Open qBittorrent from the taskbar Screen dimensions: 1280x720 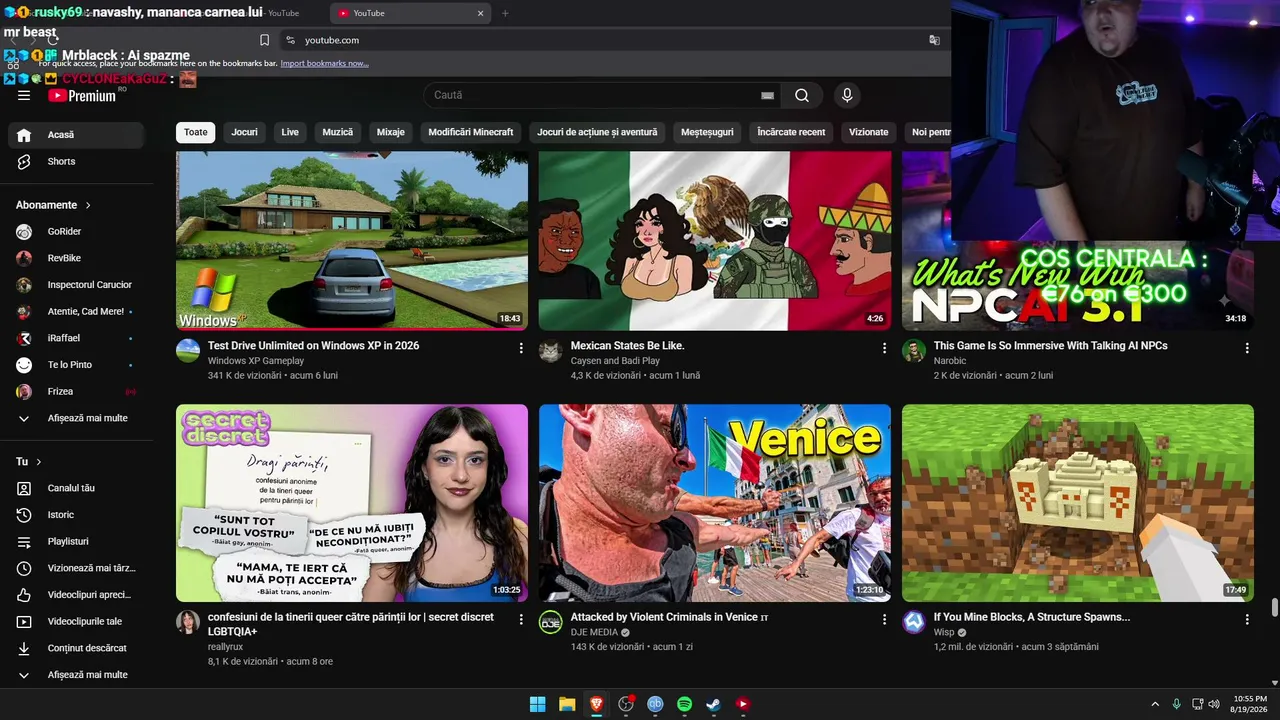[x=655, y=704]
